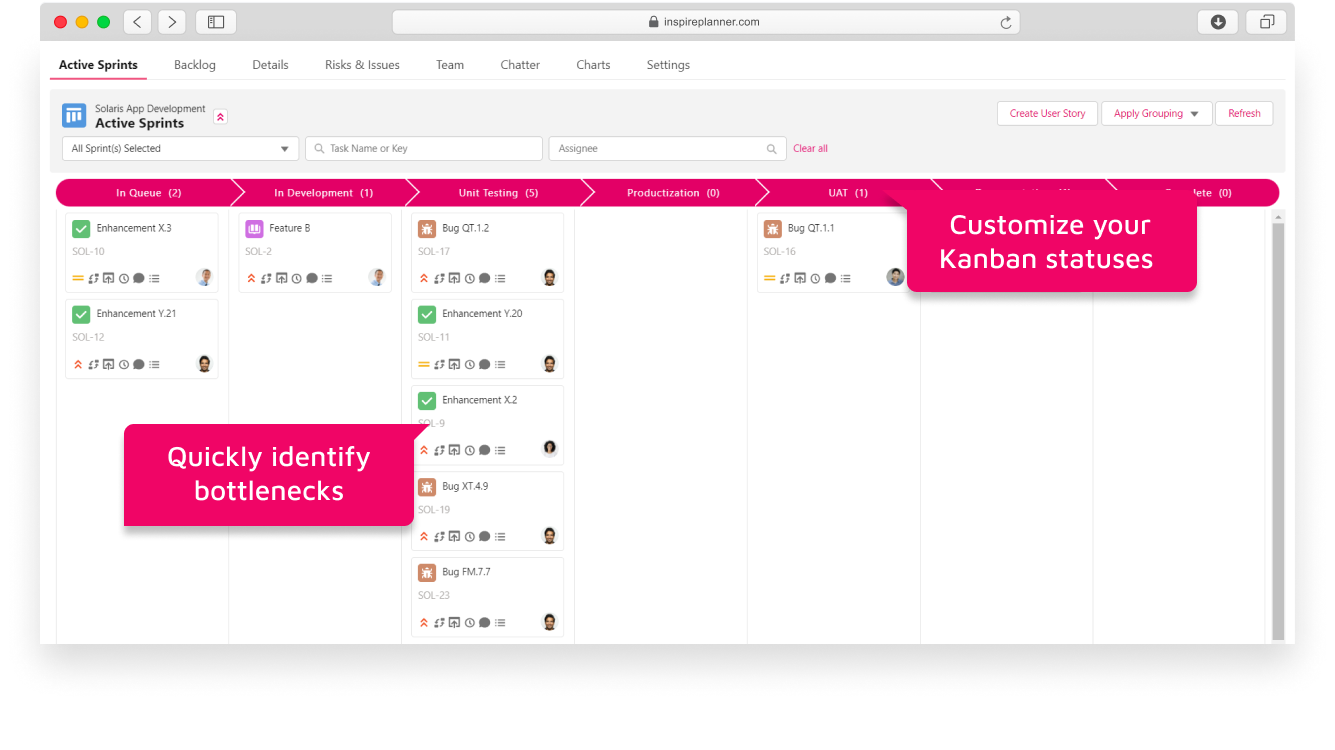Toggle the browser sidebar button
The height and width of the screenshot is (750, 1335).
(216, 21)
